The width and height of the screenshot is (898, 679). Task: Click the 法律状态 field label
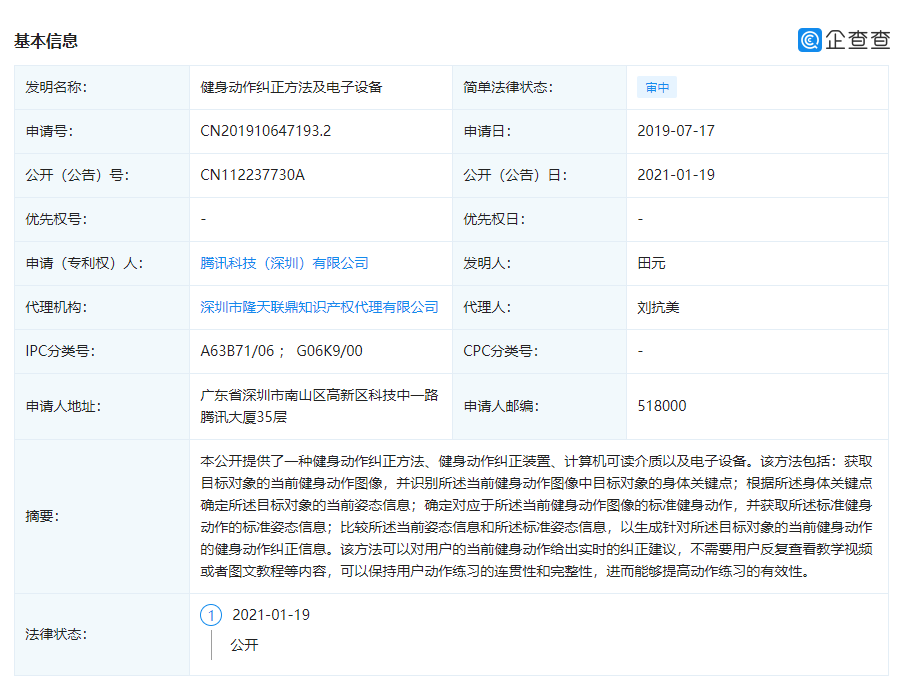pyautogui.click(x=56, y=634)
